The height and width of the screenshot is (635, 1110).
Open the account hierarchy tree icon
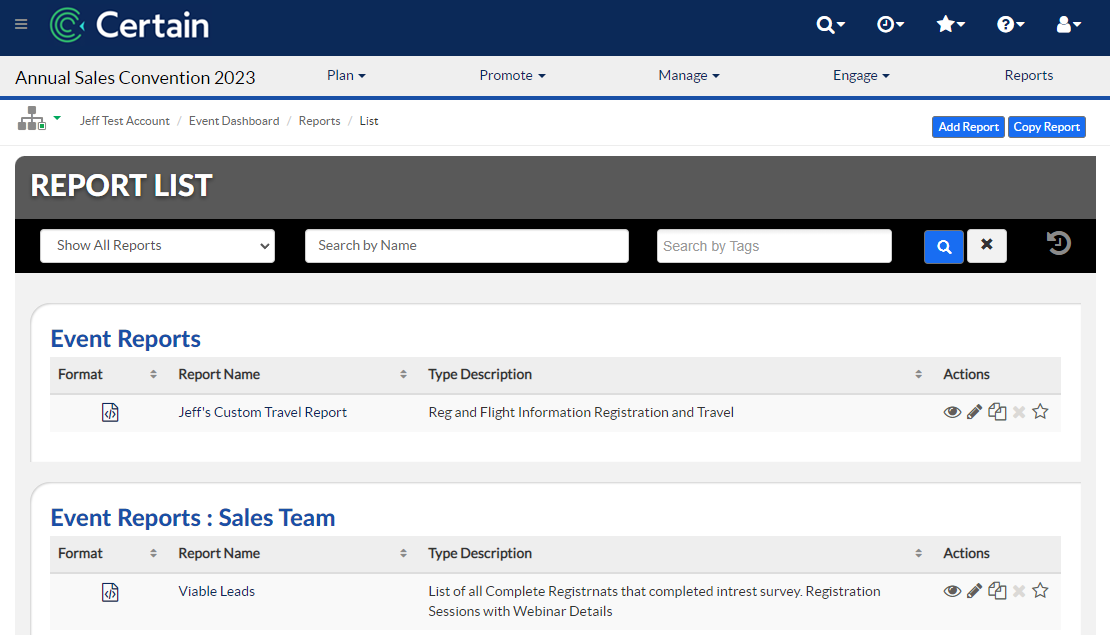tap(32, 118)
